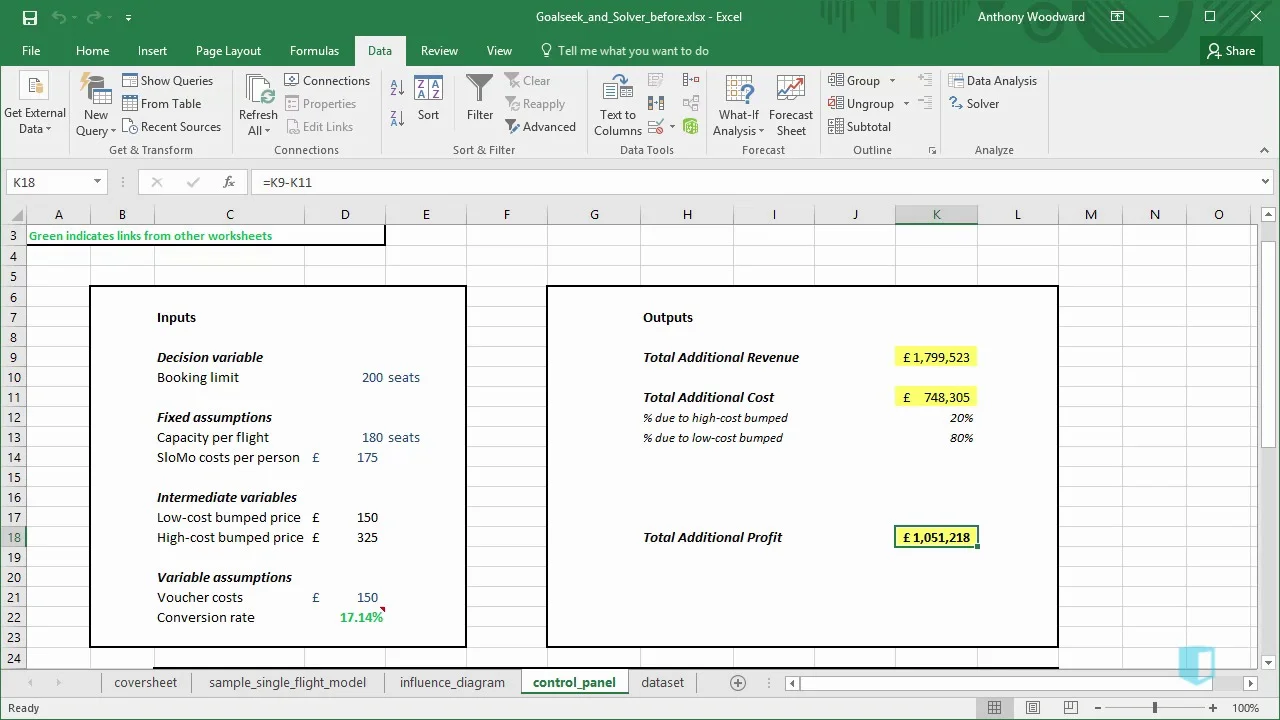Add a new worksheet
Viewport: 1280px width, 720px height.
pos(738,683)
